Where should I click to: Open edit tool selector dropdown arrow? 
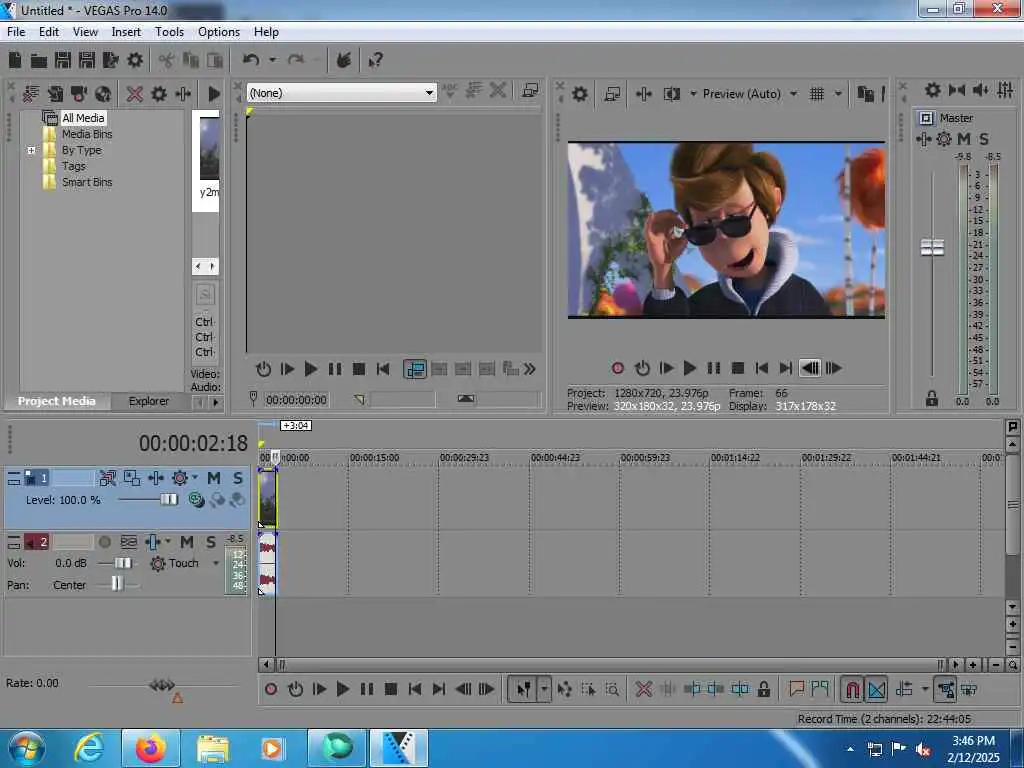[544, 689]
